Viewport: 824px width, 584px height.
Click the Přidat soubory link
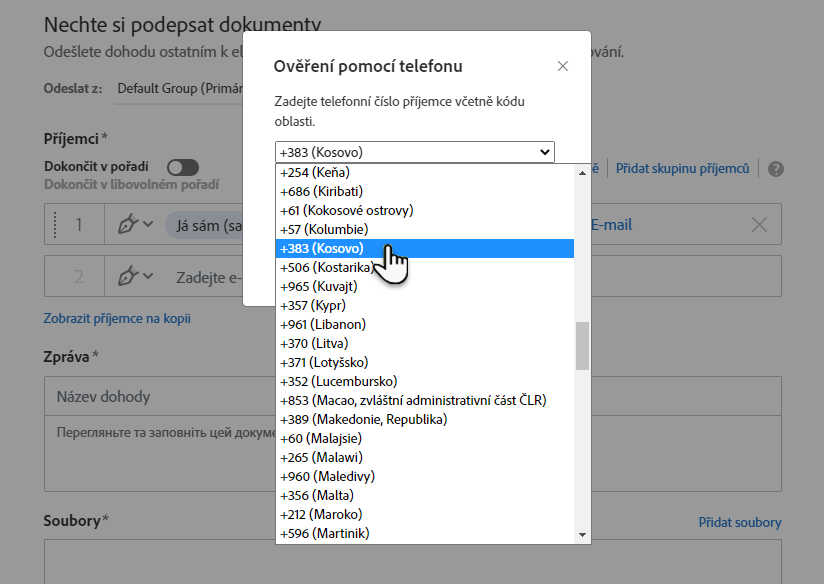click(739, 522)
